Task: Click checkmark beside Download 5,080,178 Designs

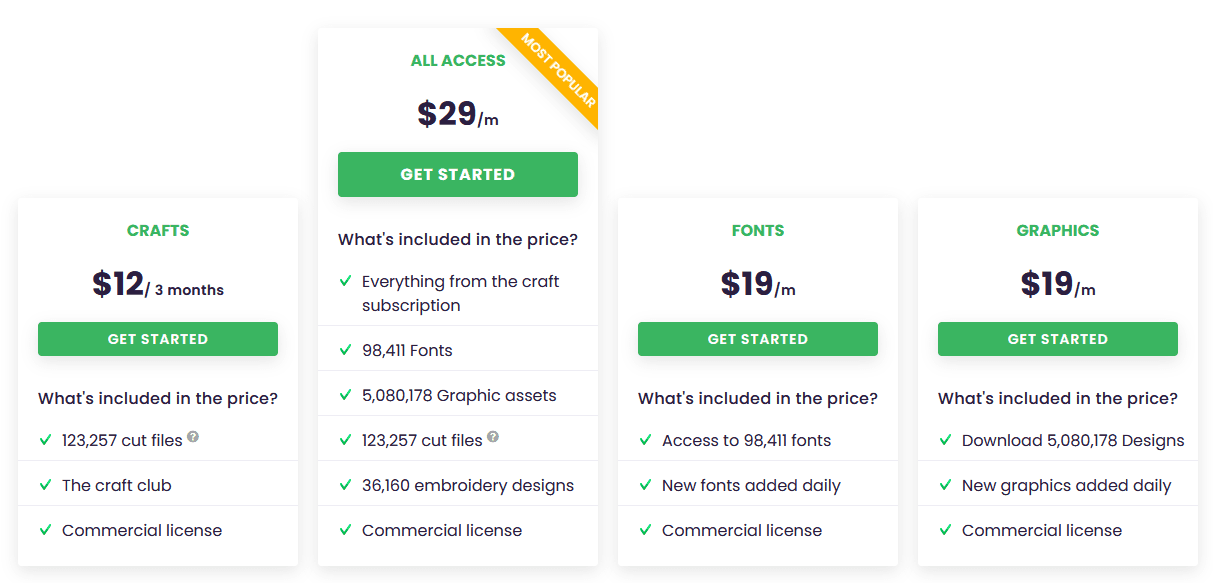Action: (945, 440)
